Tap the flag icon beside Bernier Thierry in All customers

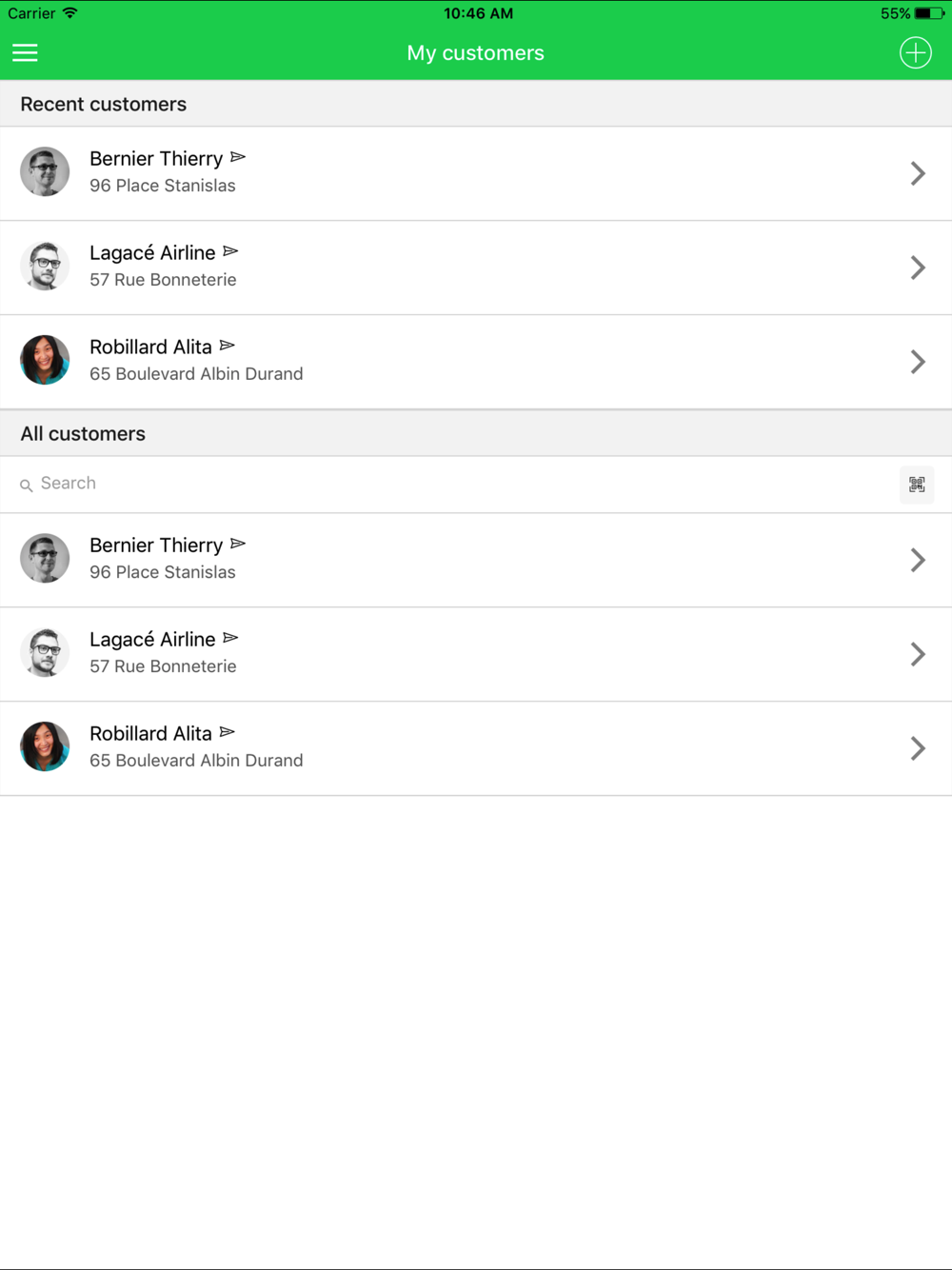238,544
